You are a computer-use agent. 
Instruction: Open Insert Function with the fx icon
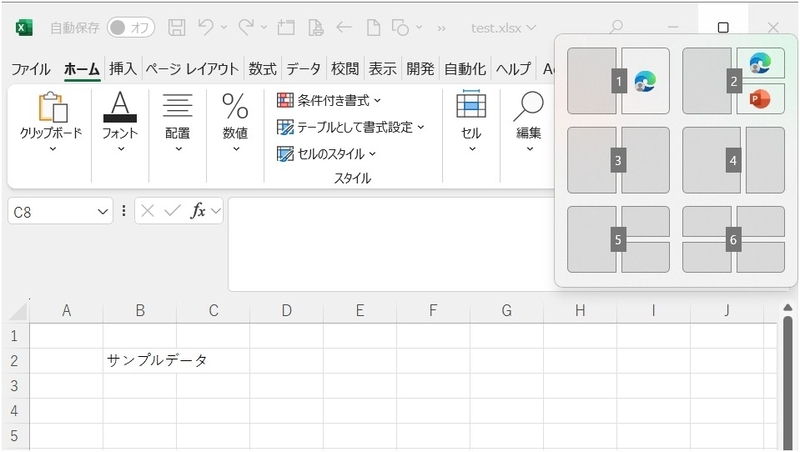[x=197, y=210]
